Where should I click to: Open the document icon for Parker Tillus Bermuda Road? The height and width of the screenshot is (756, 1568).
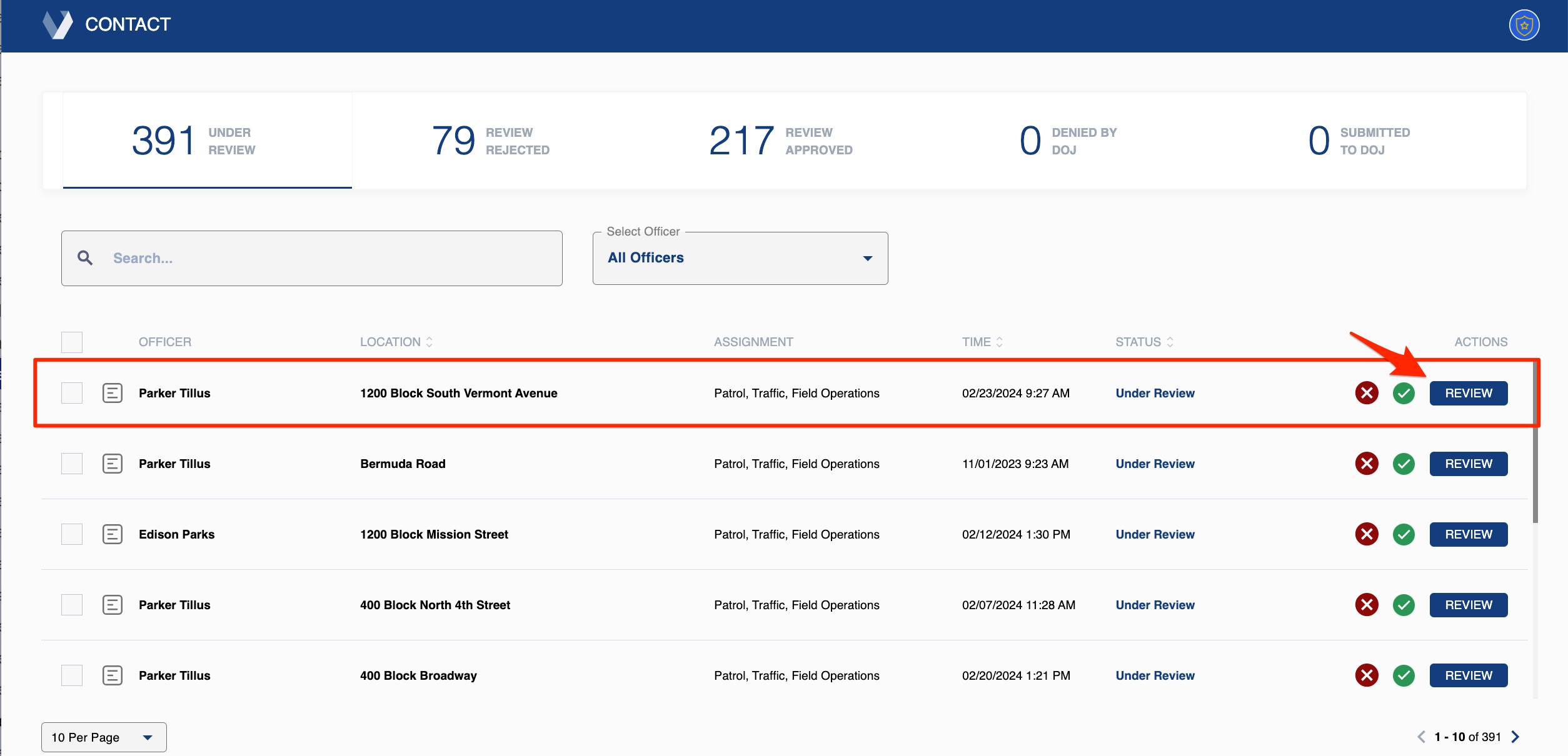coord(113,464)
